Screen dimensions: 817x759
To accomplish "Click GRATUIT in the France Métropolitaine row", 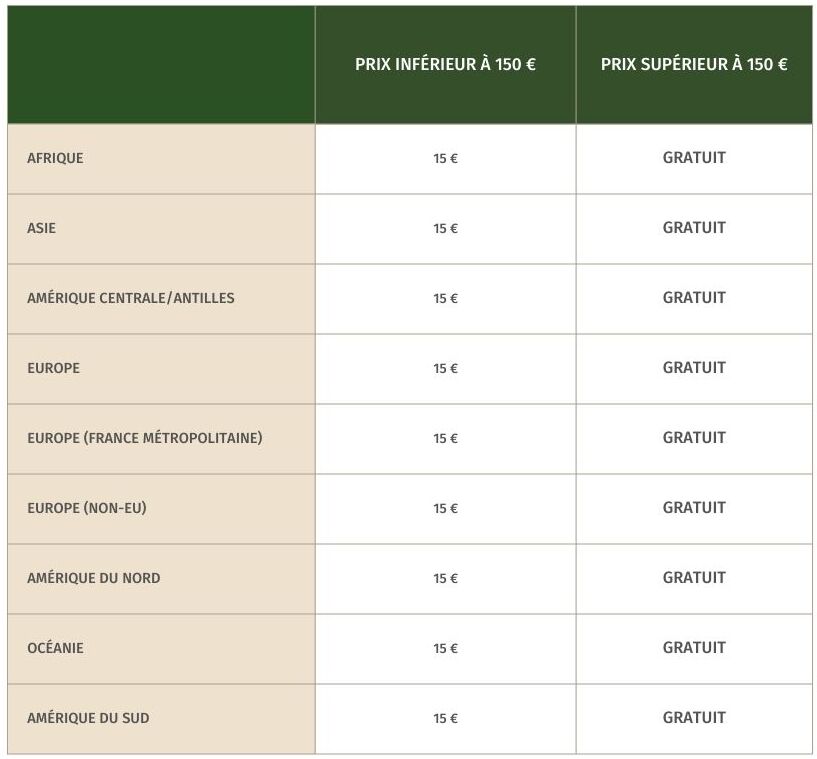I will (x=694, y=438).
